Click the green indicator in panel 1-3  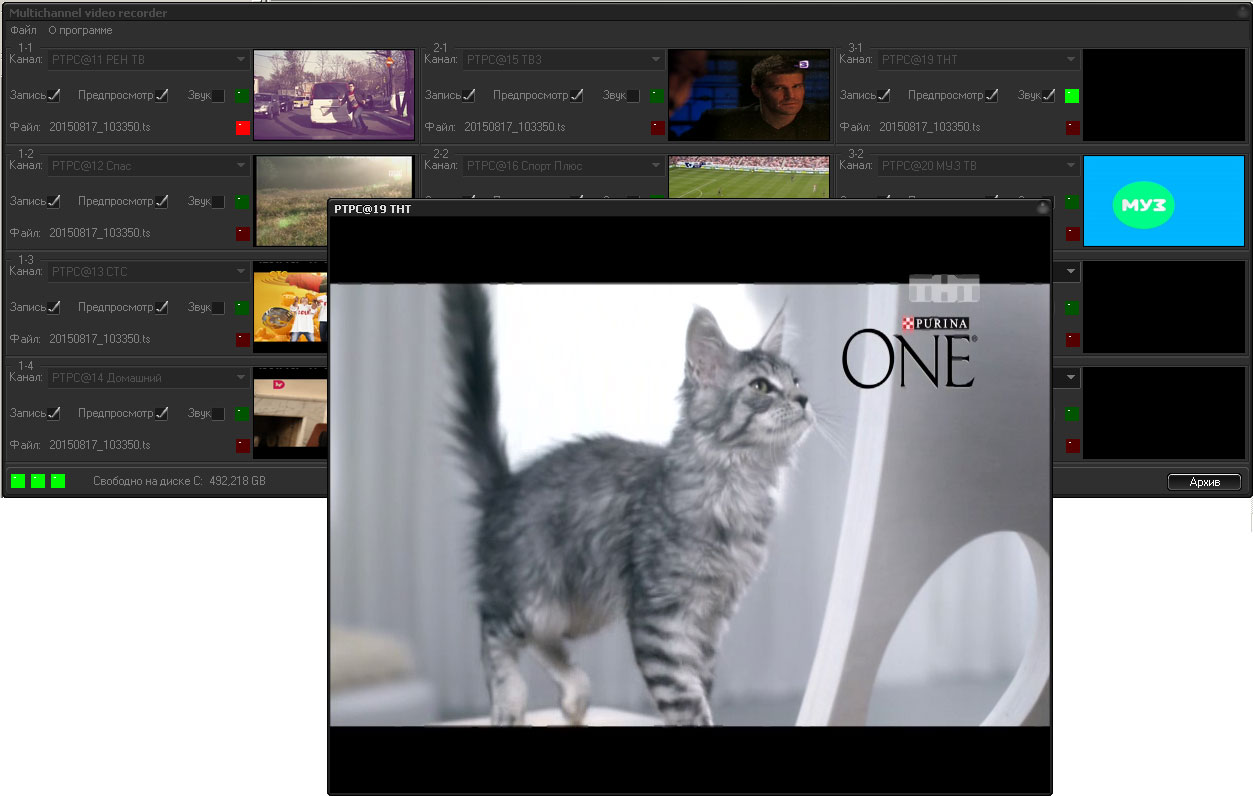(242, 308)
